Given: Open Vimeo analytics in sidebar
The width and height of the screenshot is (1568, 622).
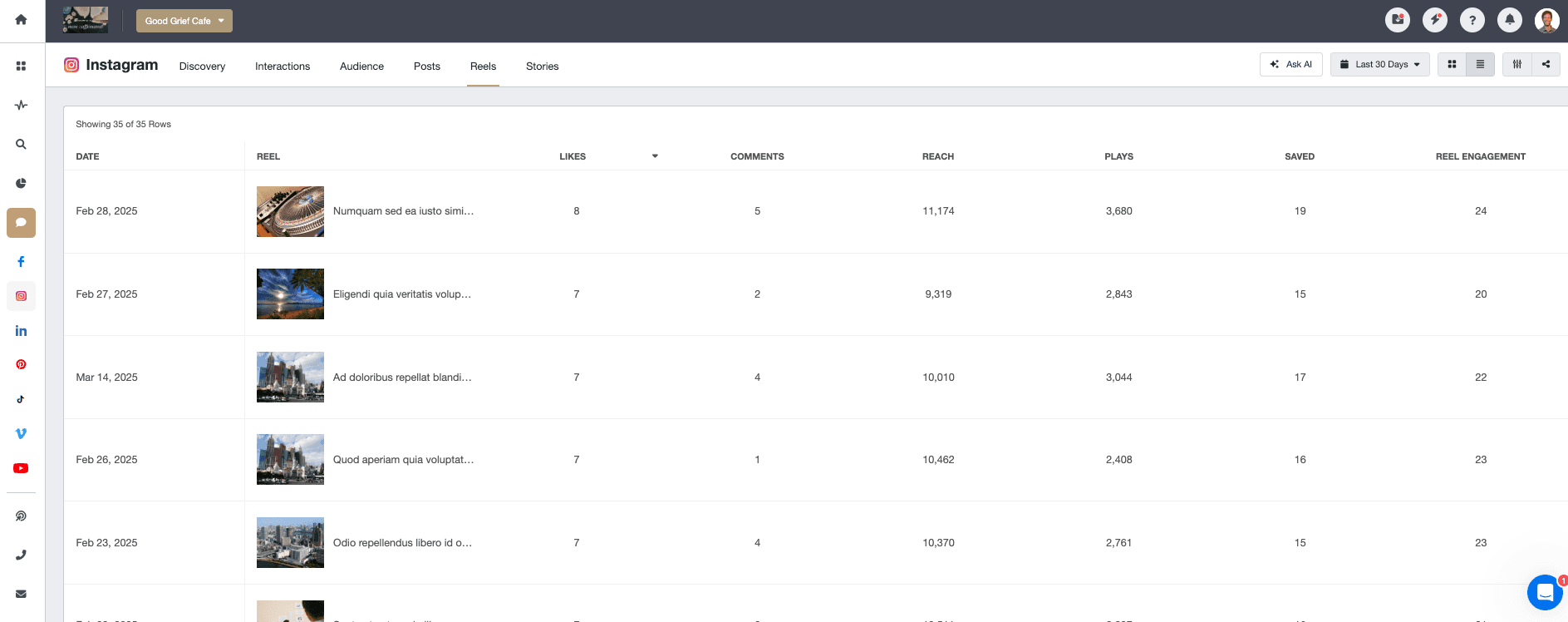Looking at the screenshot, I should tap(21, 433).
